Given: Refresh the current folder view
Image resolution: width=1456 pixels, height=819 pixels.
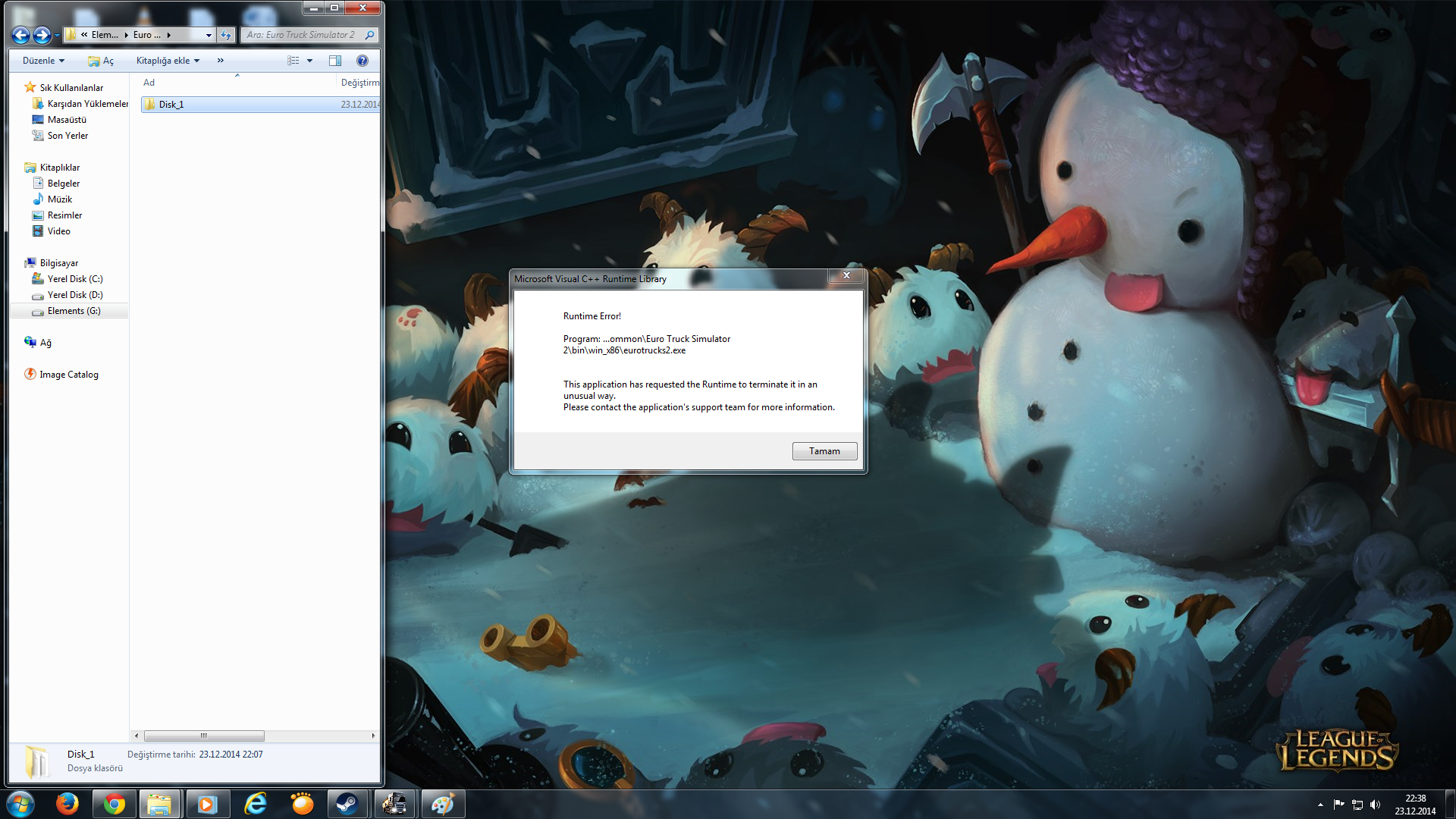Looking at the screenshot, I should coord(226,35).
